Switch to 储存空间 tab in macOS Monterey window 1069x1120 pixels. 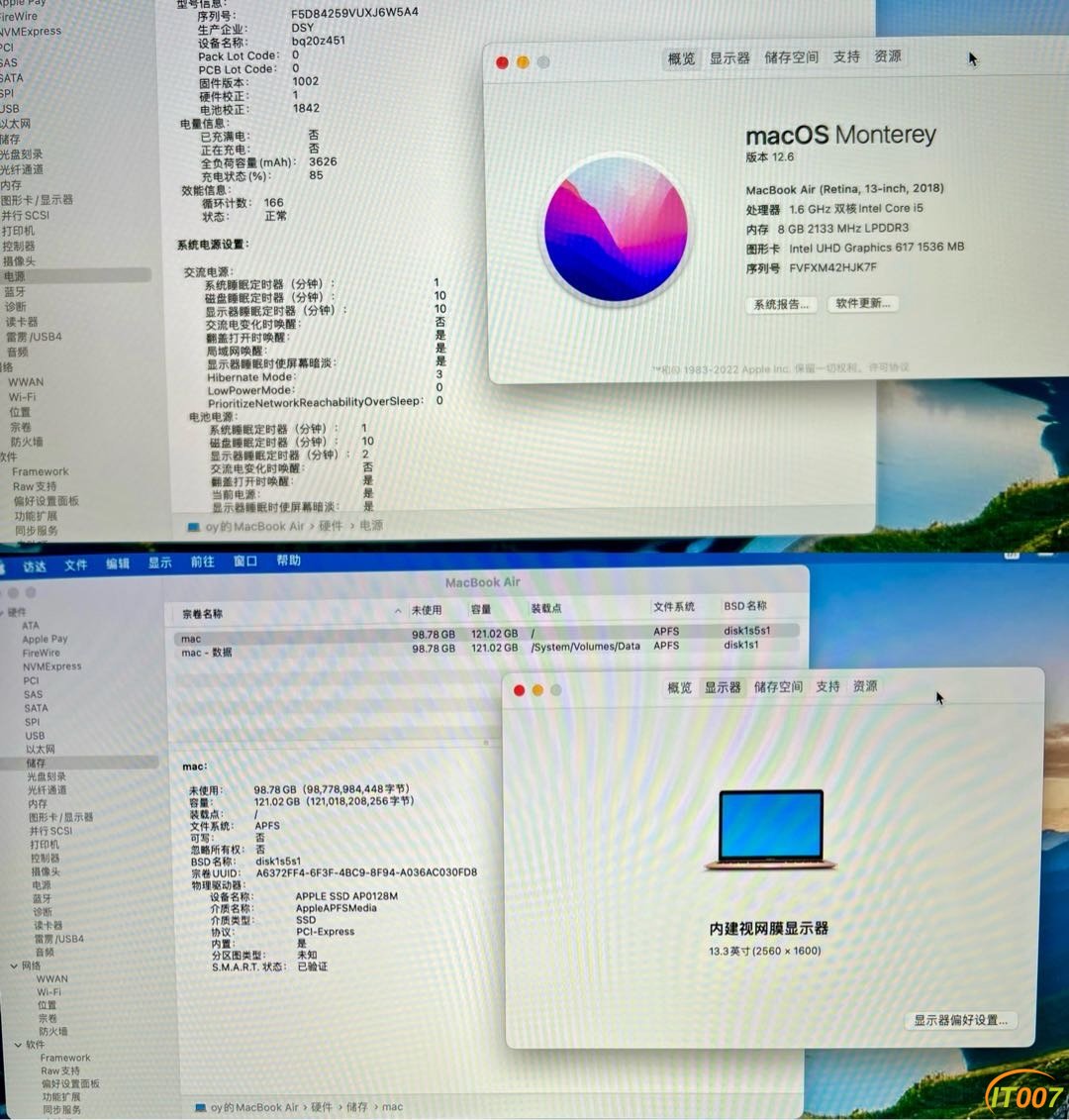pos(791,57)
